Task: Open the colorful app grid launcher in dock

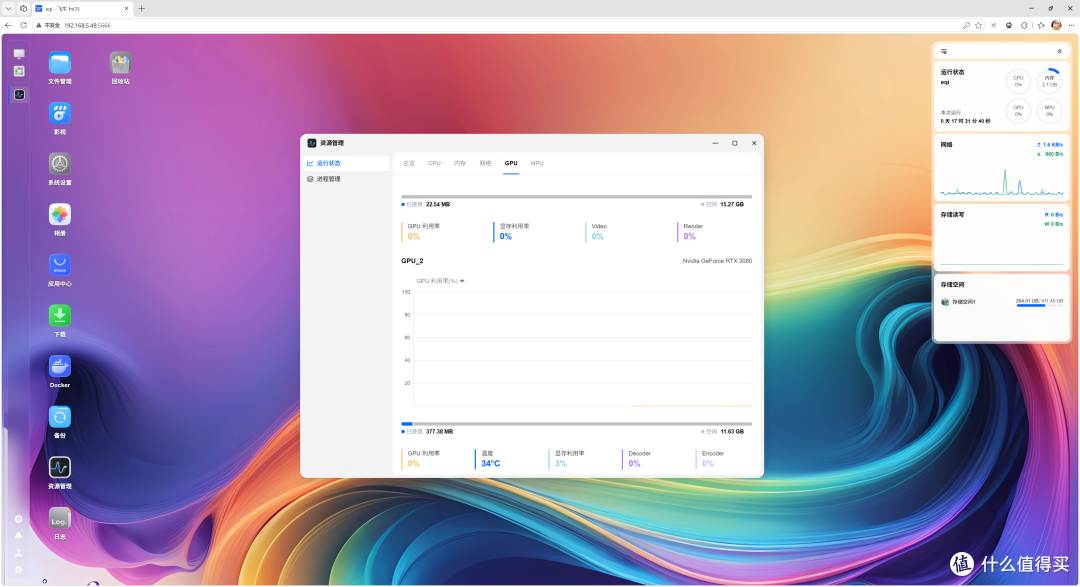Action: click(x=19, y=71)
